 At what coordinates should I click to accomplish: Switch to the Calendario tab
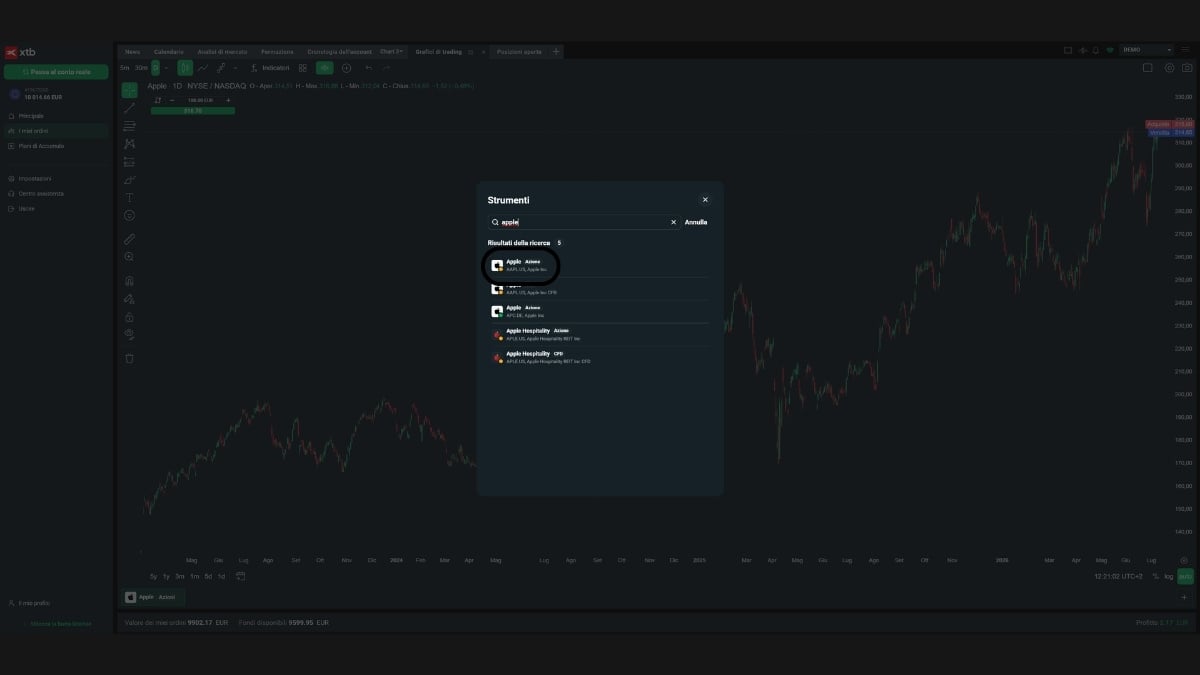[169, 51]
